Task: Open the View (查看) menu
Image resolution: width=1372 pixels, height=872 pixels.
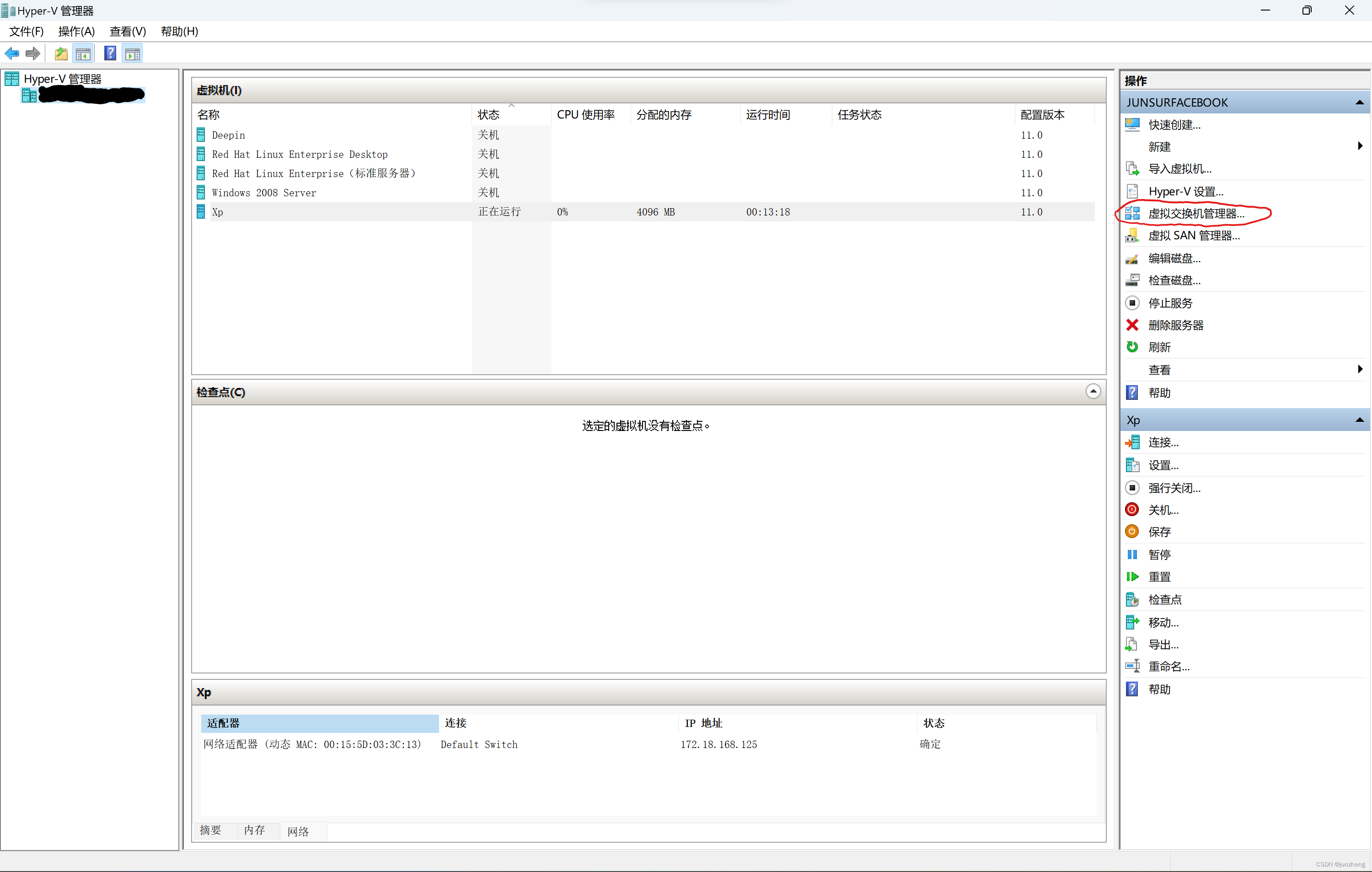Action: click(x=128, y=32)
